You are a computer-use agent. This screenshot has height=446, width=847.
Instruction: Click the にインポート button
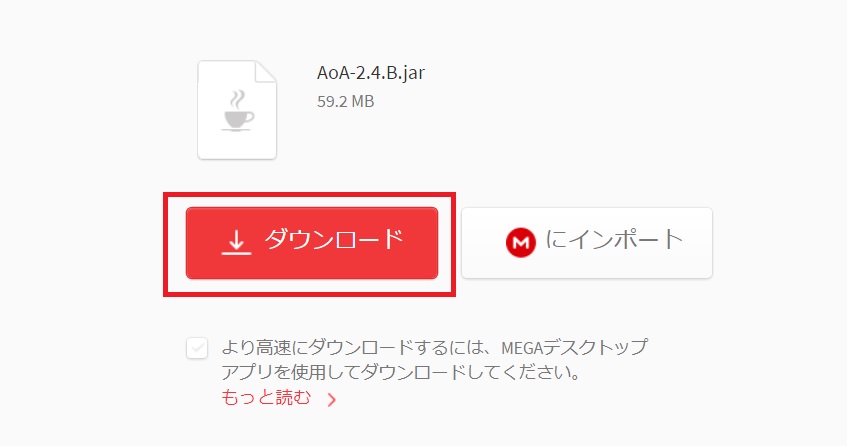pyautogui.click(x=587, y=243)
